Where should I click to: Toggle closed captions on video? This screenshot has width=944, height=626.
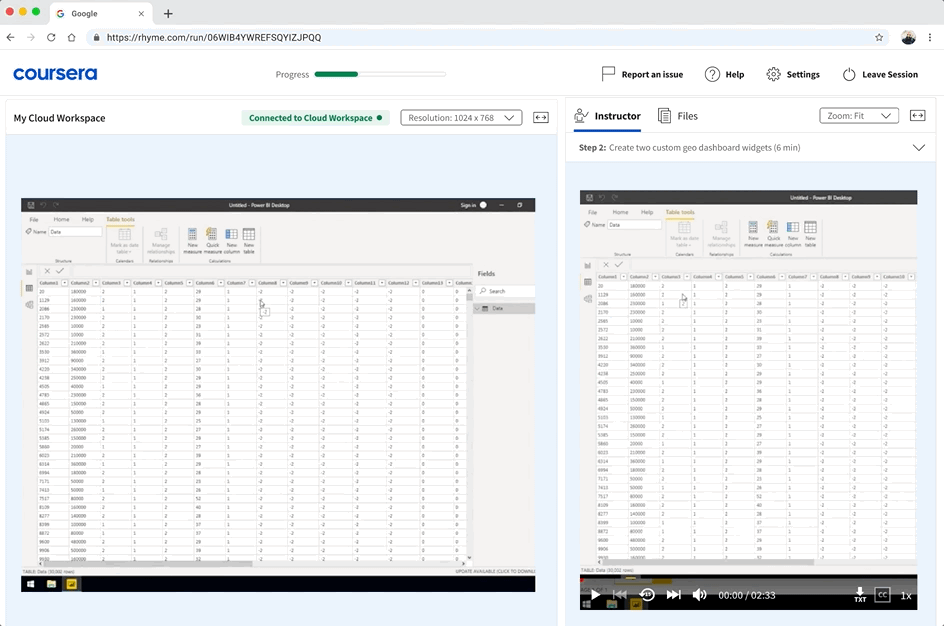click(882, 595)
